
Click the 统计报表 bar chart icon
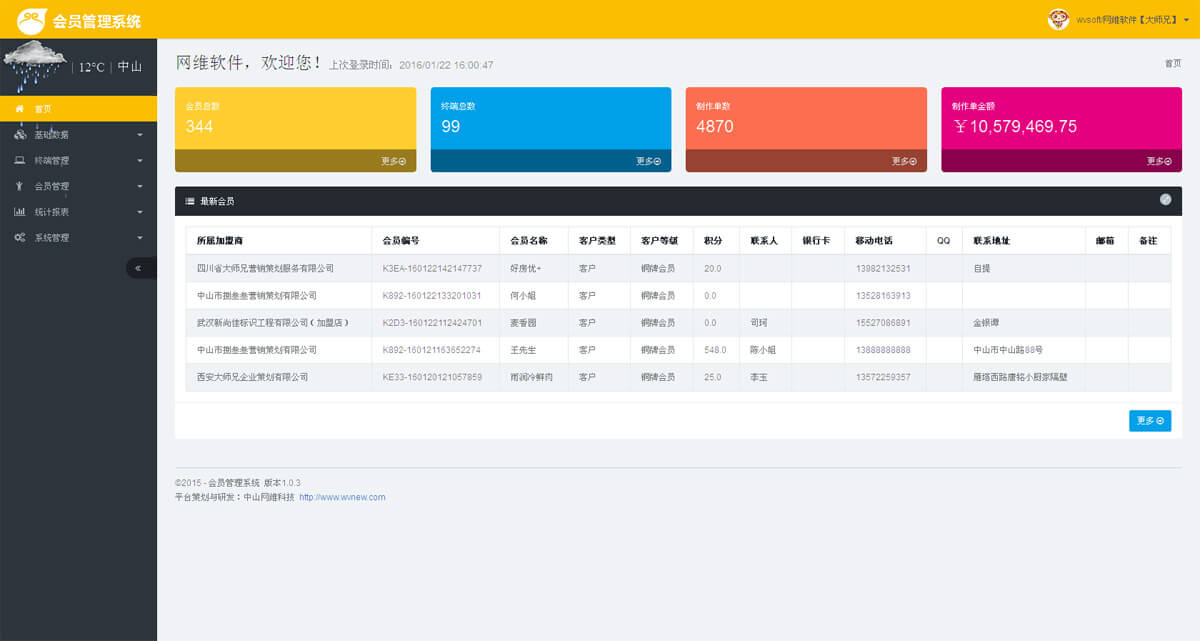click(x=20, y=212)
